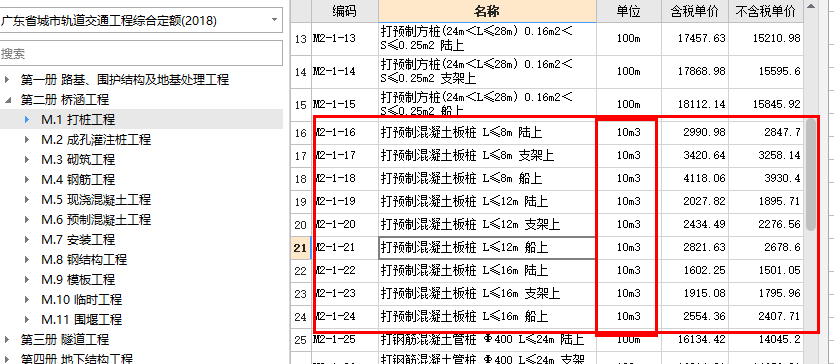834x364 pixels.
Task: Expand the 第三册 隧道工程 node
Action: click(7, 340)
